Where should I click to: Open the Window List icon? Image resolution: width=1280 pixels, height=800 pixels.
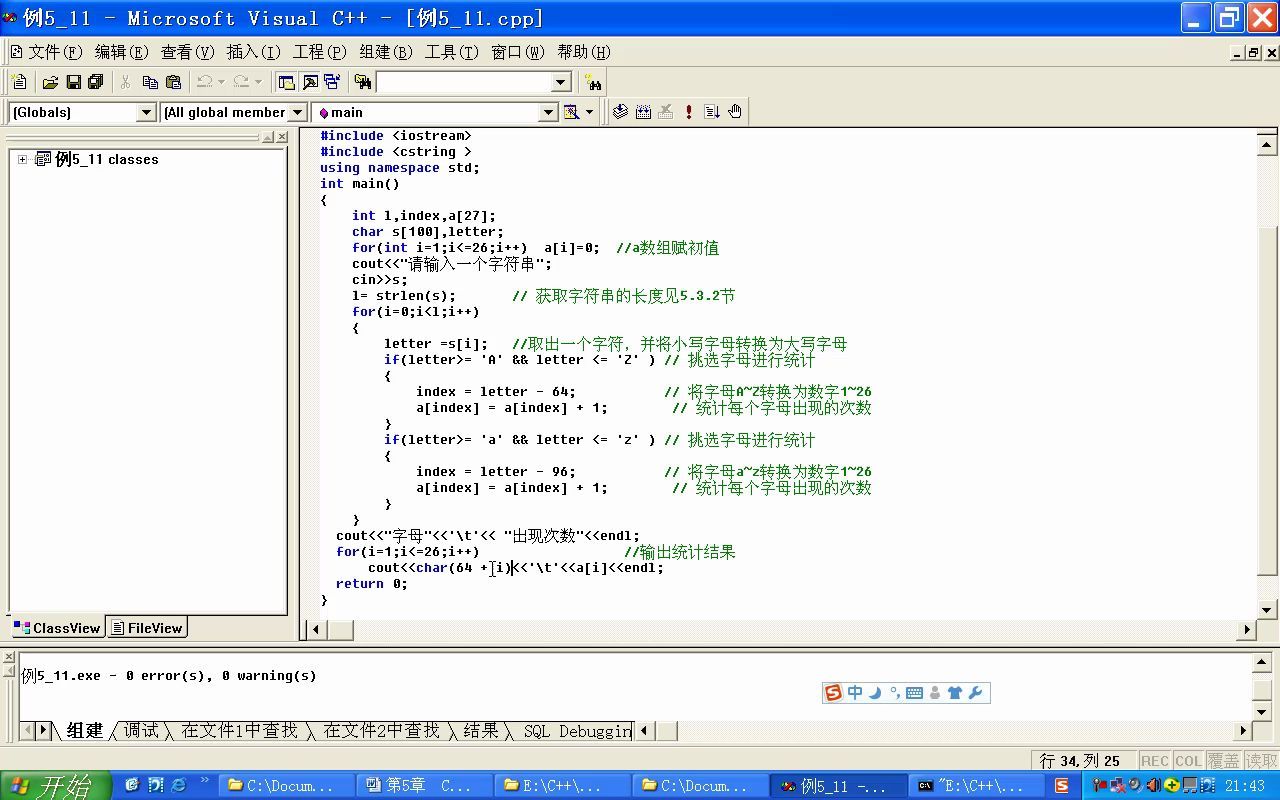pyautogui.click(x=332, y=82)
